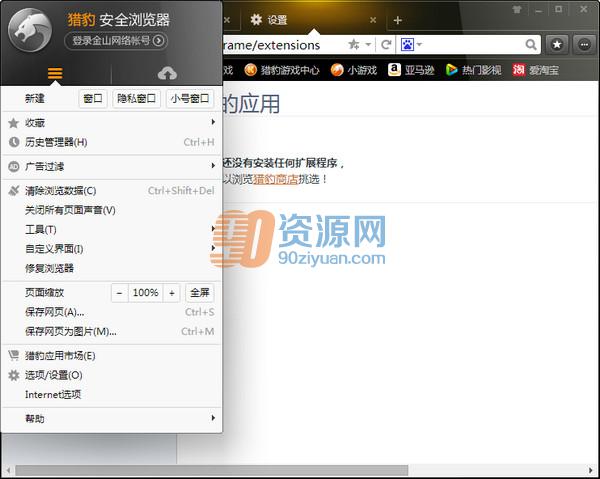
Task: Select 历史管理器(H) menu item
Action: click(111, 142)
